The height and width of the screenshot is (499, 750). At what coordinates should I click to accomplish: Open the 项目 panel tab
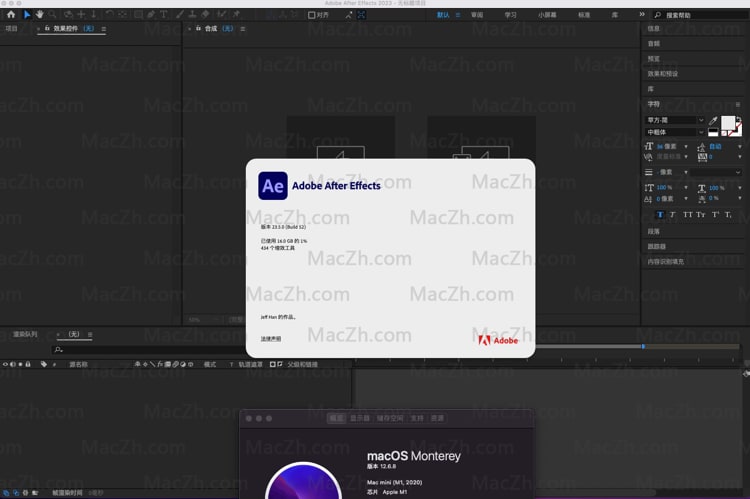click(x=11, y=29)
